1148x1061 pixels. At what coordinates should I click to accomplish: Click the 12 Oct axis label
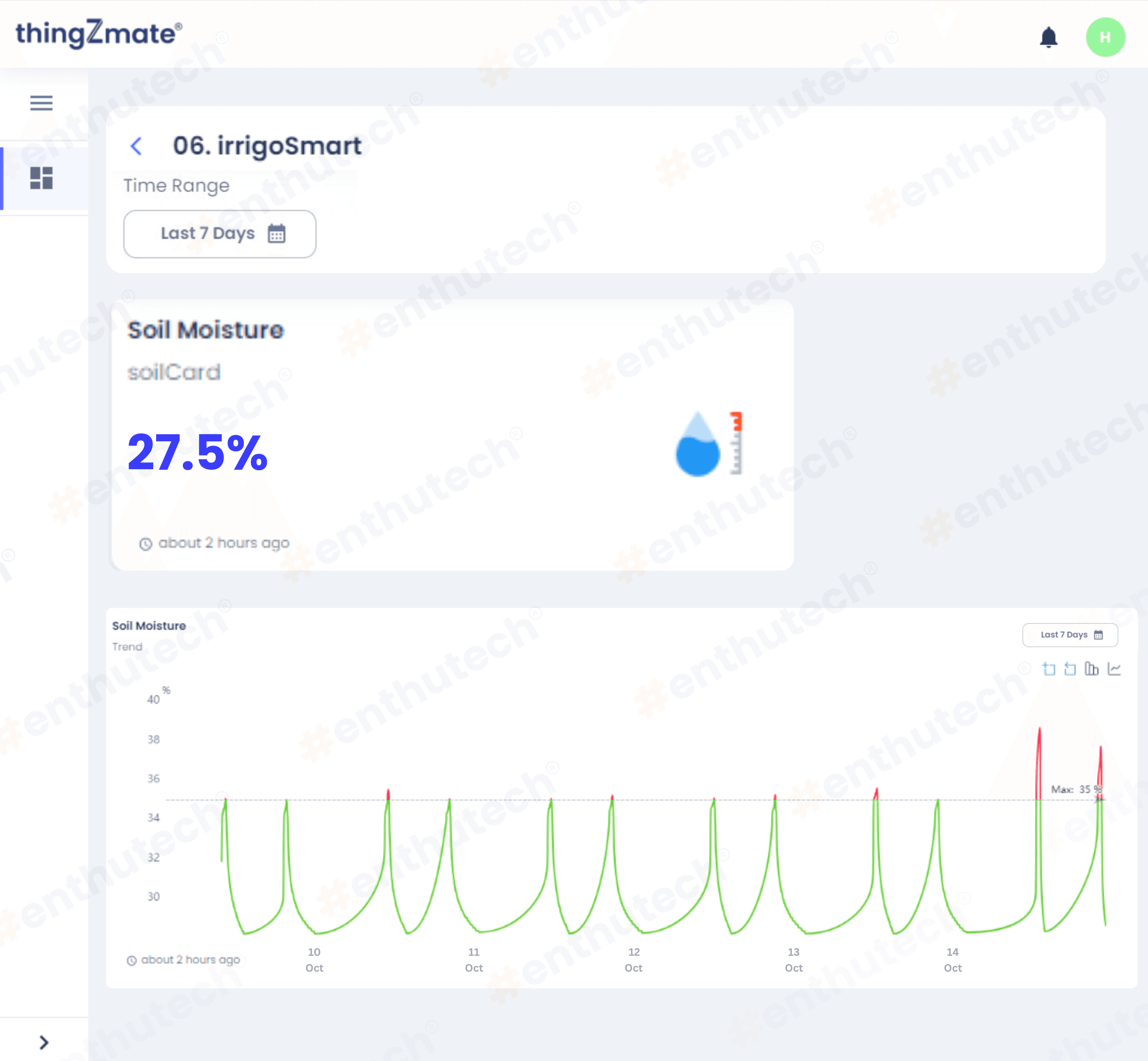point(634,960)
